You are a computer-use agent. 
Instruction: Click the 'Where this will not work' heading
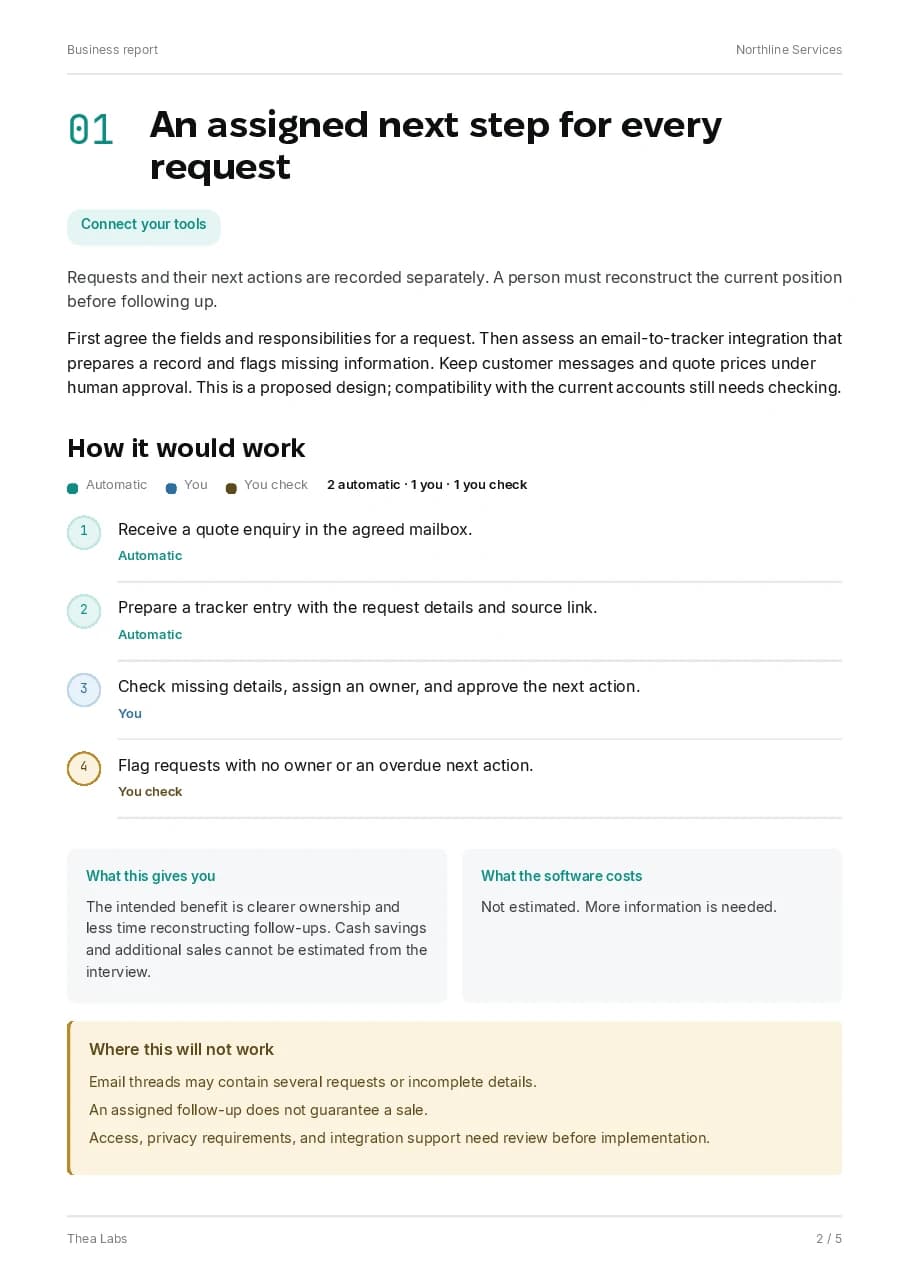coord(181,1049)
